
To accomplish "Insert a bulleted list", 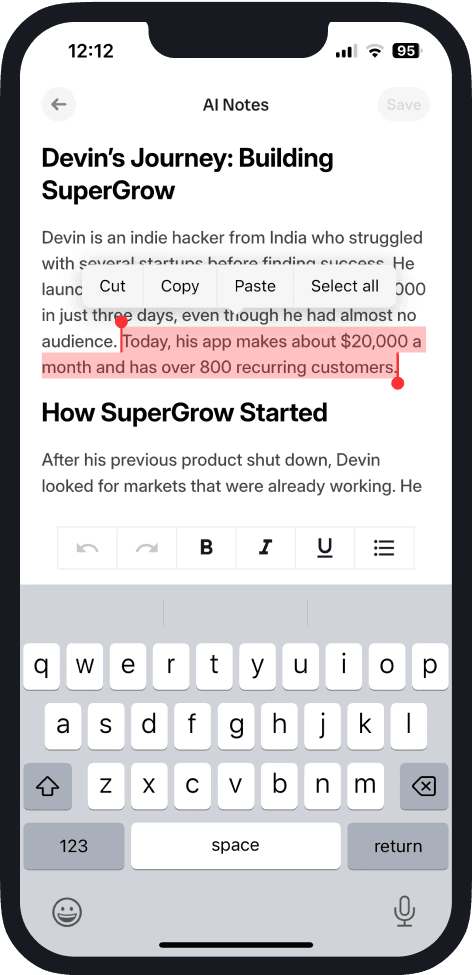I will [384, 548].
